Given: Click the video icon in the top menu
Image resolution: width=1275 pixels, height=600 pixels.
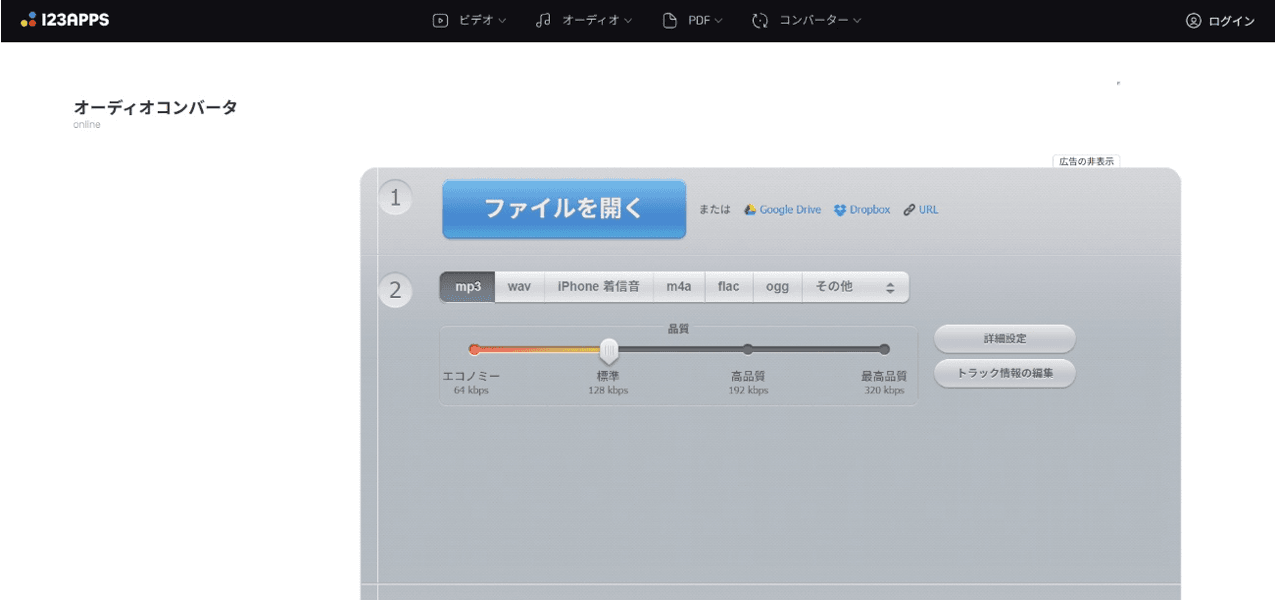Looking at the screenshot, I should pyautogui.click(x=440, y=20).
